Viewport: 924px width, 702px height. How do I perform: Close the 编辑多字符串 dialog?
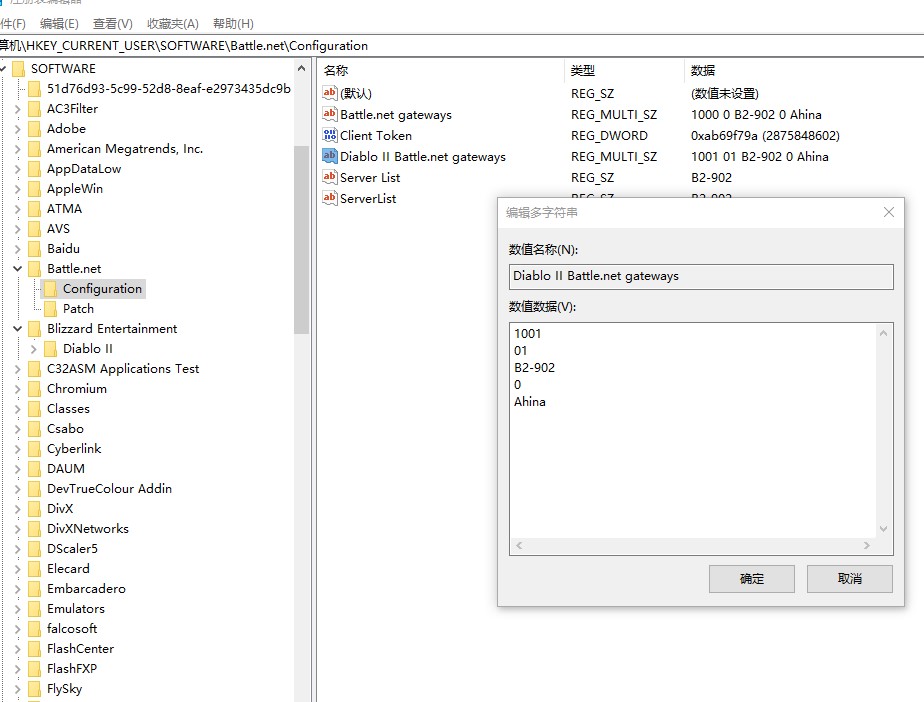[889, 212]
